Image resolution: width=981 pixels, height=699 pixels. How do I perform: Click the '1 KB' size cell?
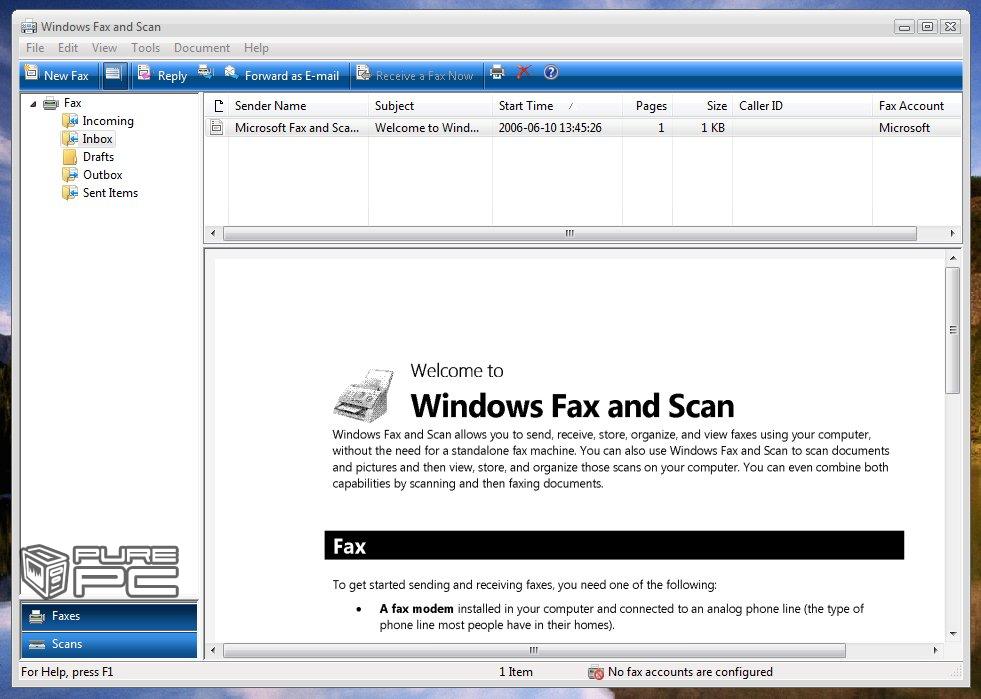(x=713, y=128)
